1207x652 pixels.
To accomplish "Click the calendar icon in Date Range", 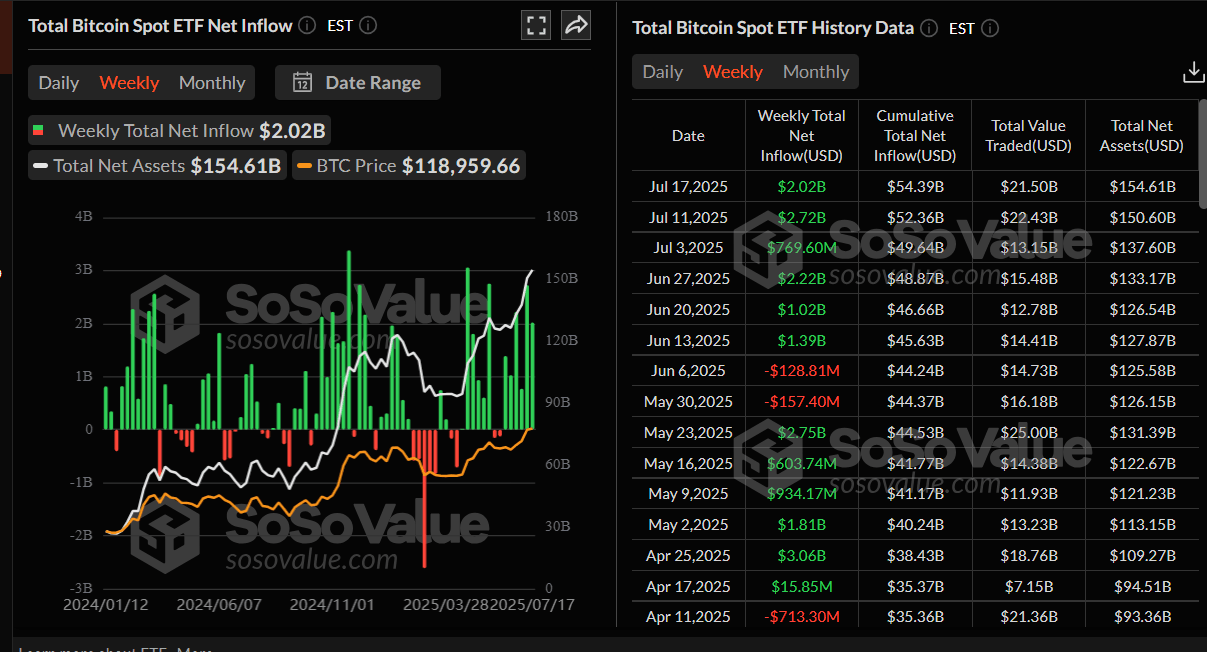I will pyautogui.click(x=302, y=83).
